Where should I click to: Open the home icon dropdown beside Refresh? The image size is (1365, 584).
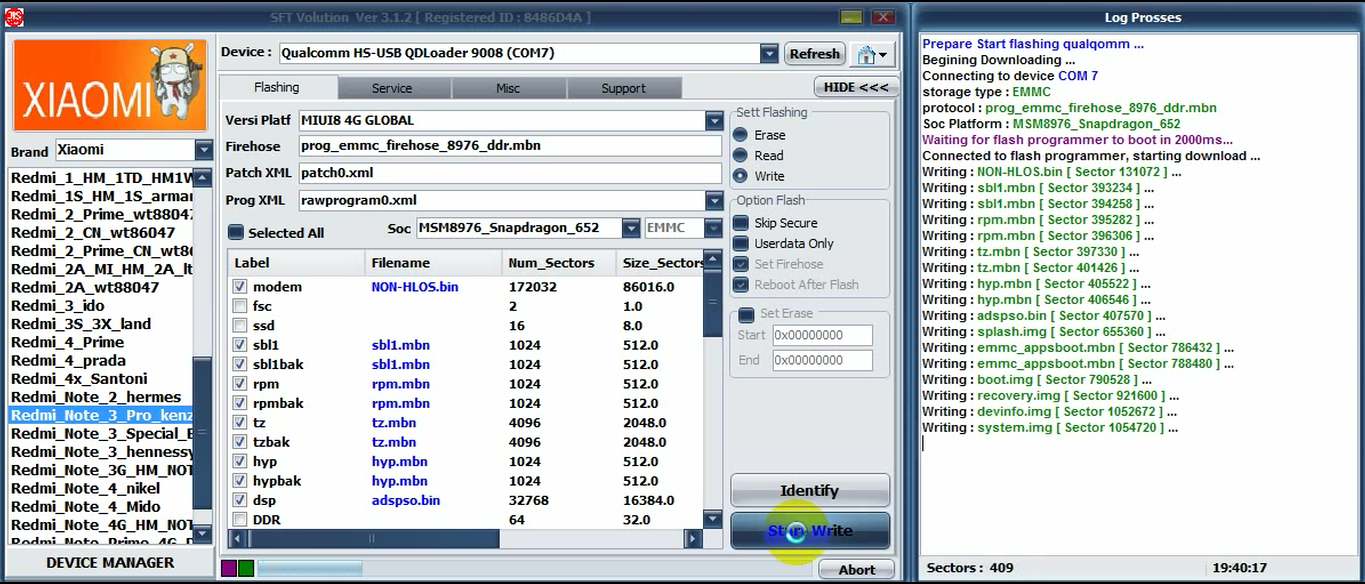(x=873, y=54)
